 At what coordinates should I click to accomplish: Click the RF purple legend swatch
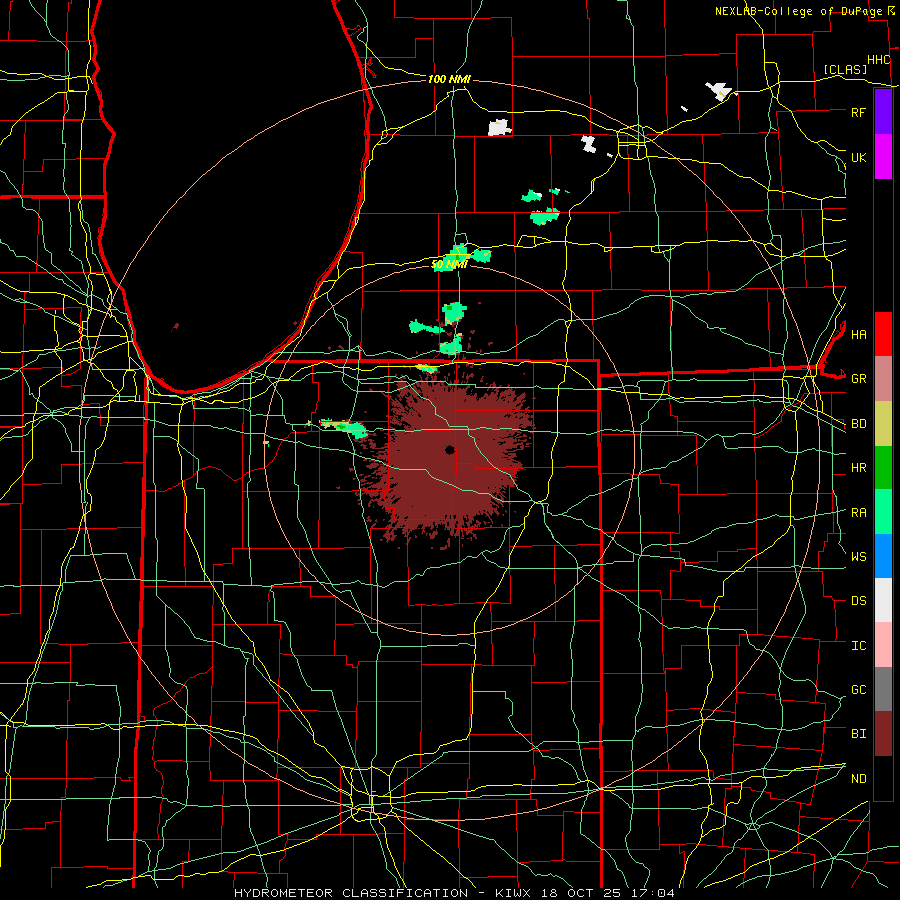(x=883, y=112)
